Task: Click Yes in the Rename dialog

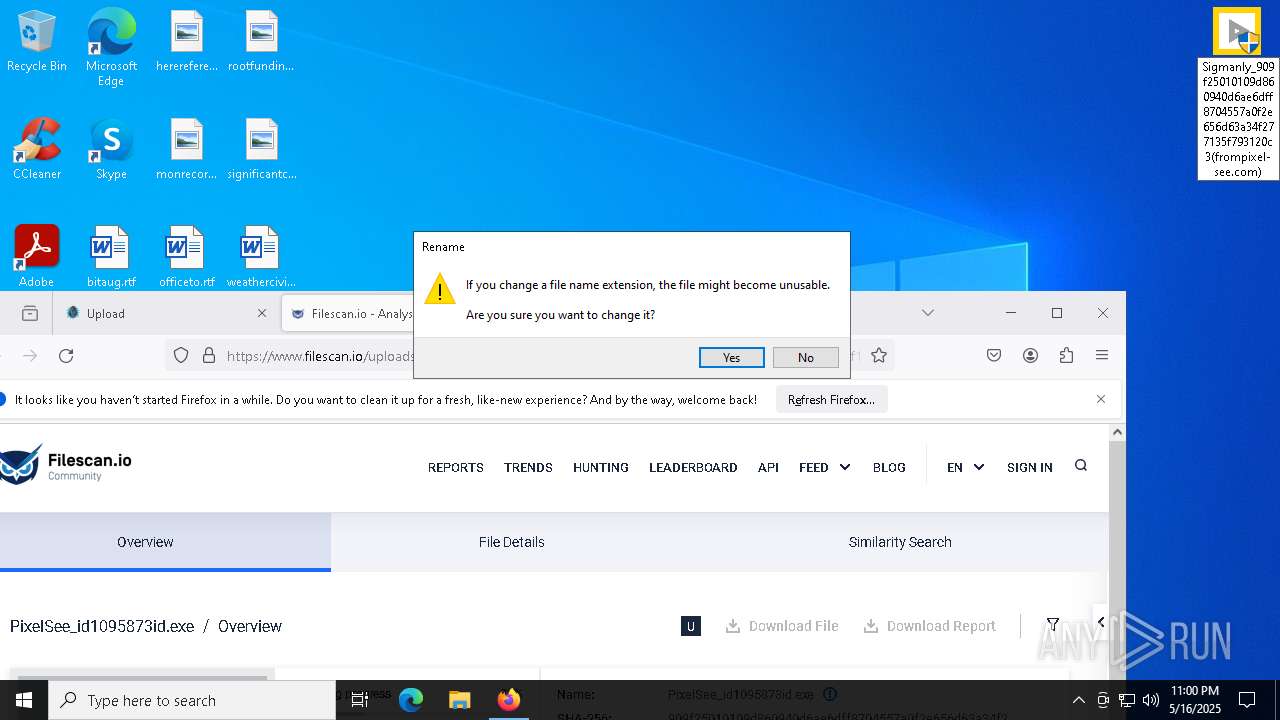Action: click(x=731, y=357)
